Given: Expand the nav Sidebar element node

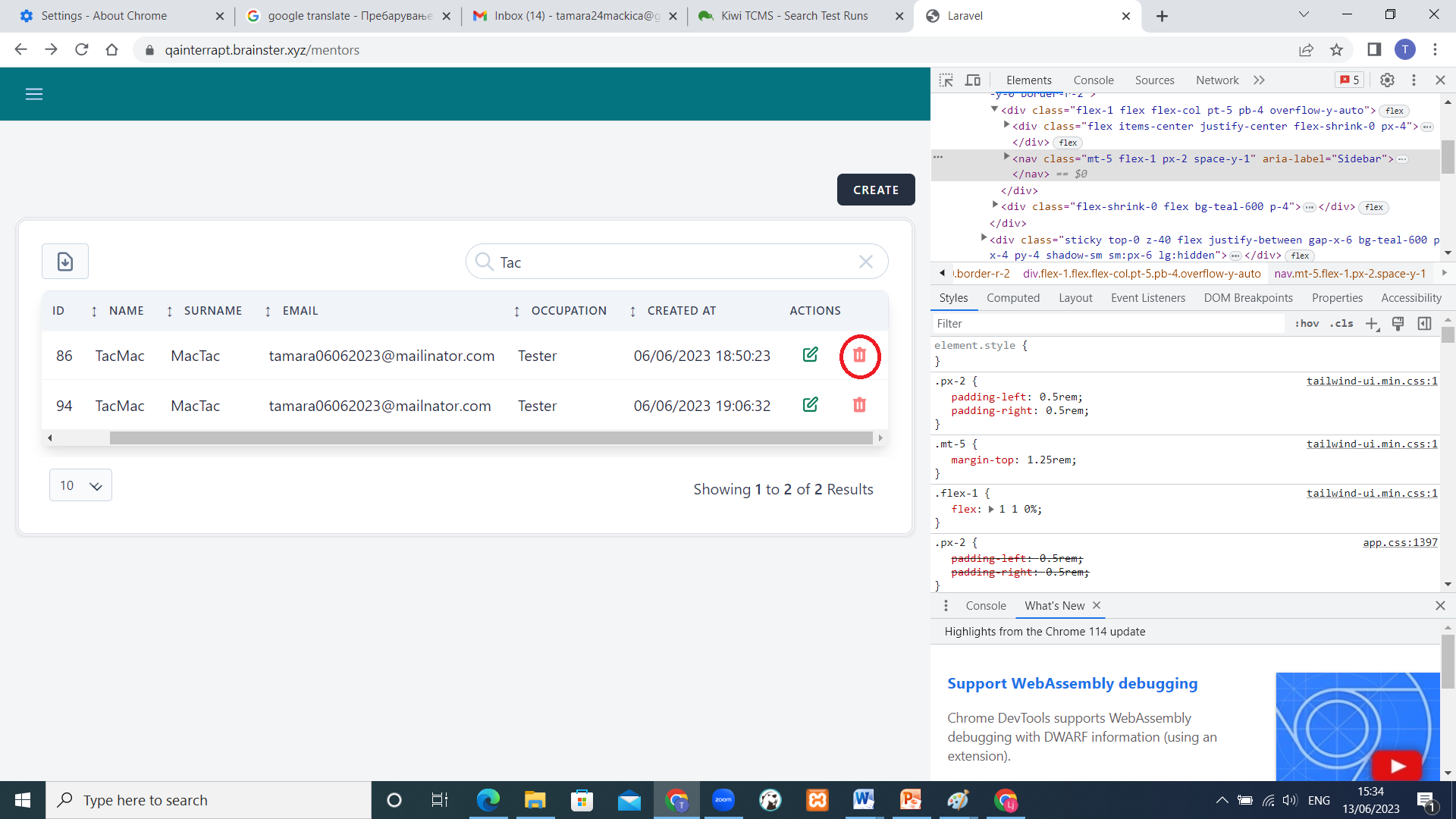Looking at the screenshot, I should coord(1006,158).
